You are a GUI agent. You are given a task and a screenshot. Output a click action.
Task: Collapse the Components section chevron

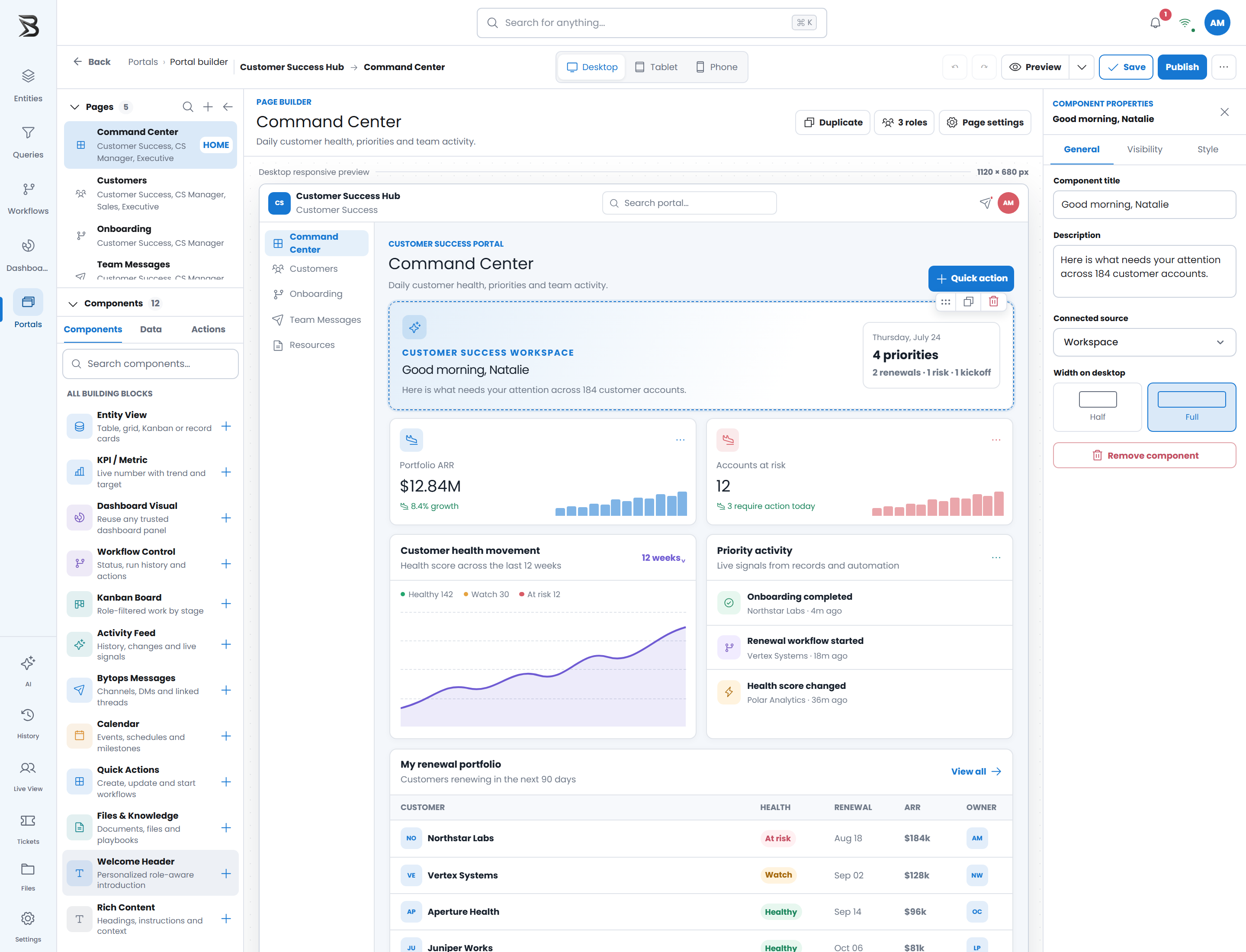tap(73, 304)
